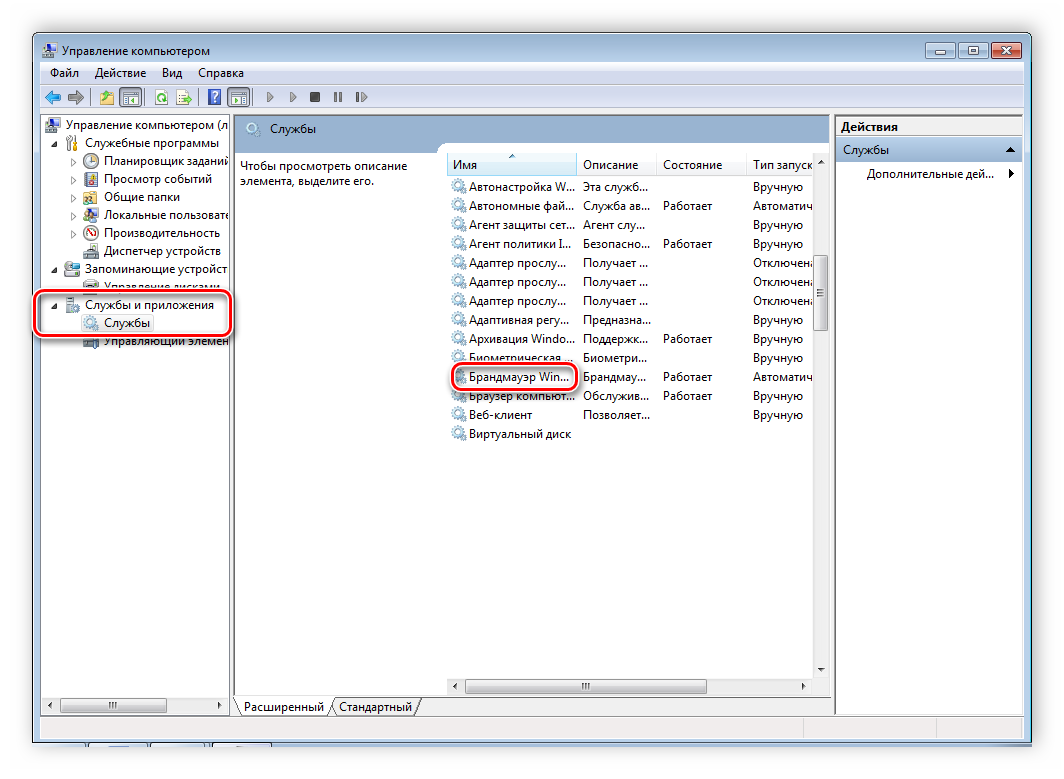1064x779 pixels.
Task: Collapse the Службы и приложения node
Action: (55, 305)
